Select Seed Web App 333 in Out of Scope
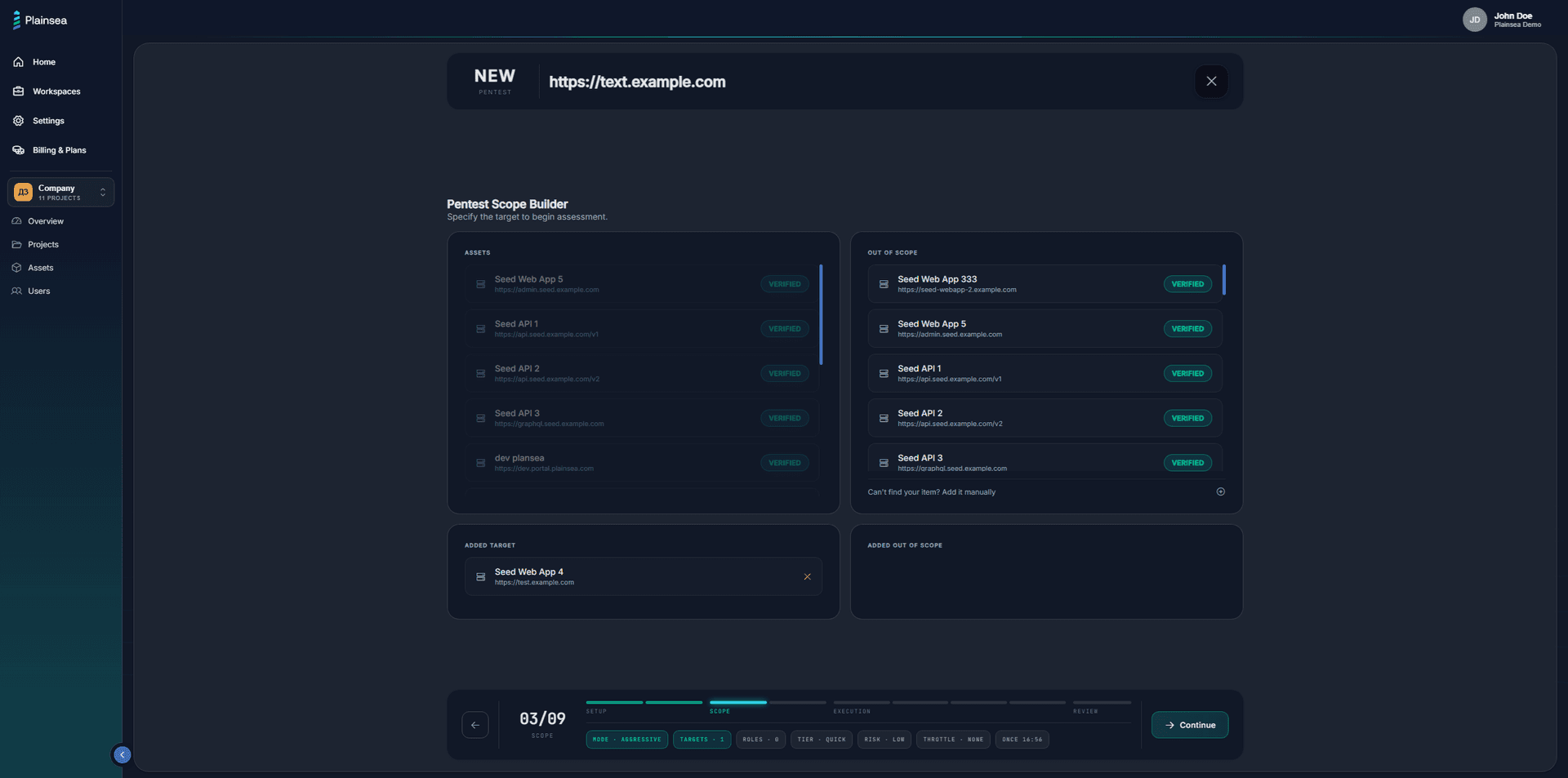This screenshot has height=778, width=1568. tap(1045, 284)
